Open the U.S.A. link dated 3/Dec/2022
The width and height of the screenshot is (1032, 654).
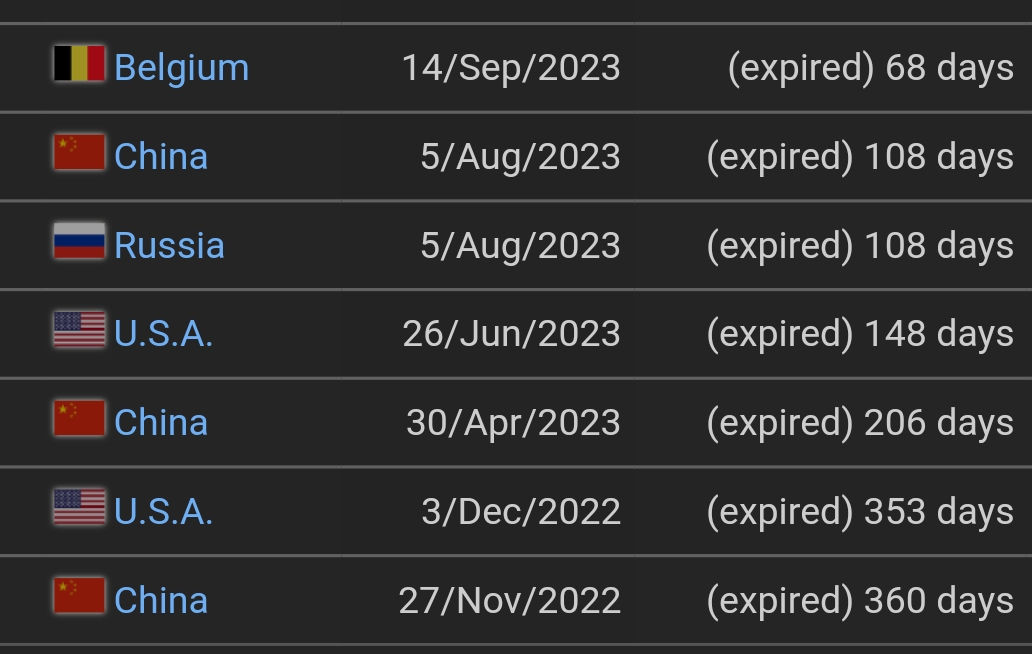click(x=163, y=511)
